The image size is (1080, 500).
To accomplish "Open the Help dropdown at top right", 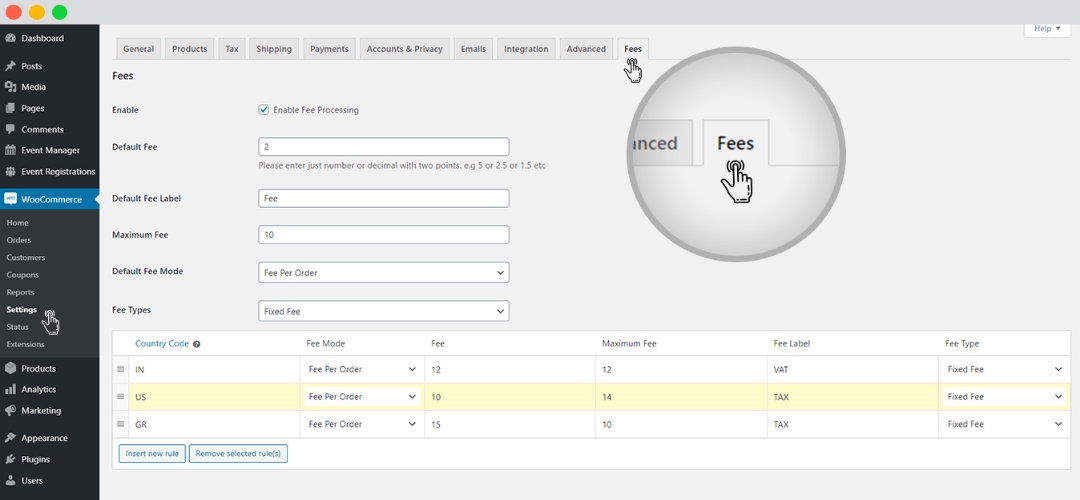I will click(x=1046, y=29).
